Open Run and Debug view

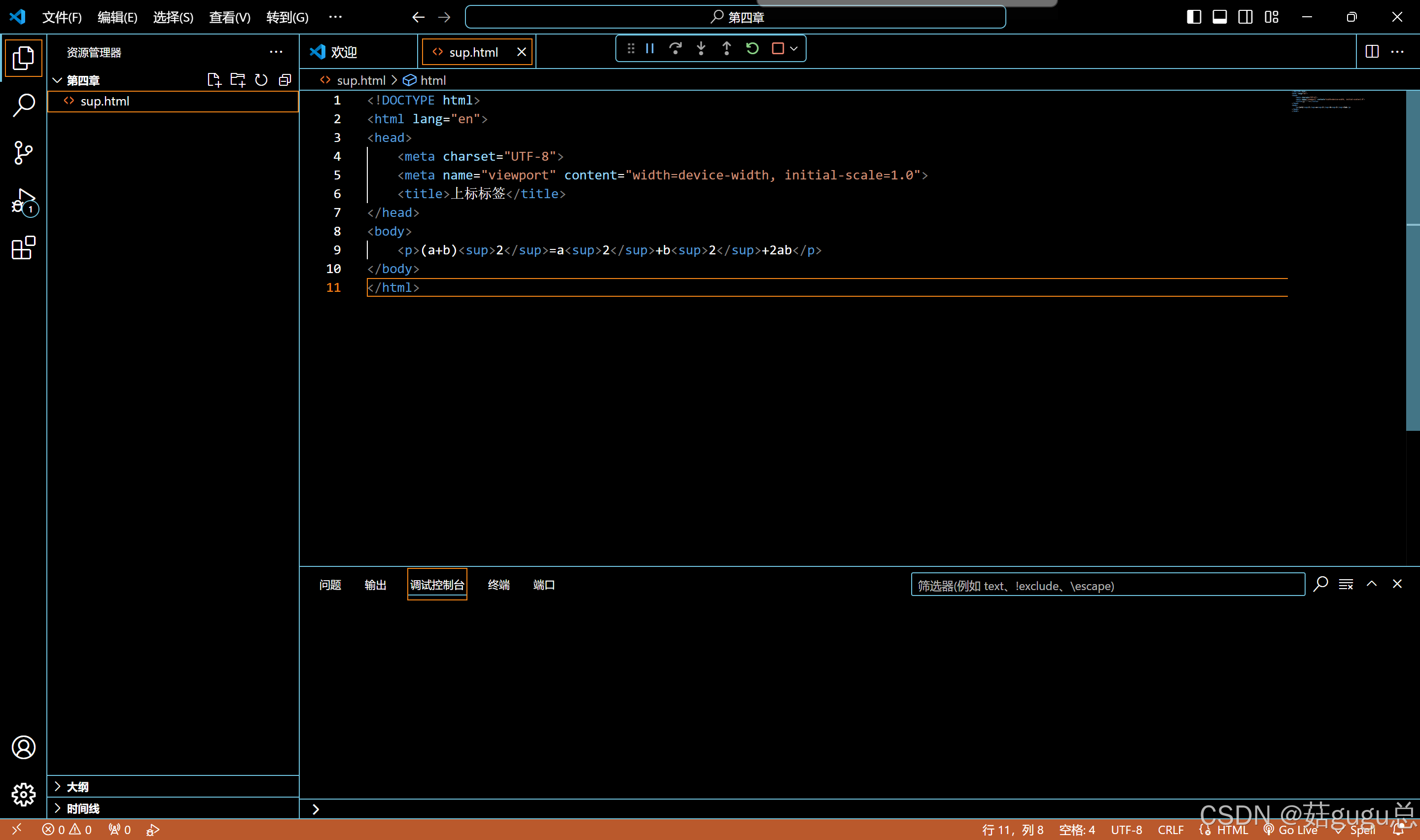tap(23, 201)
